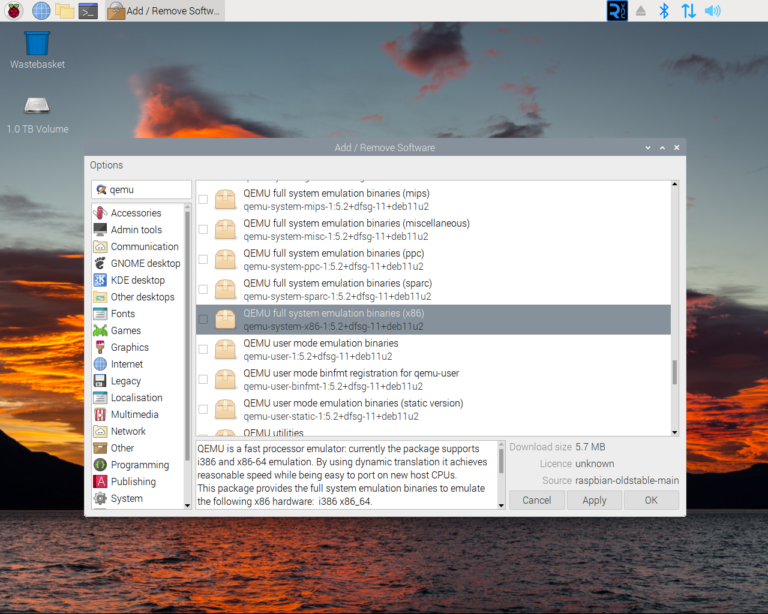The image size is (768, 614).
Task: Launch the terminal from taskbar
Action: coord(89,11)
